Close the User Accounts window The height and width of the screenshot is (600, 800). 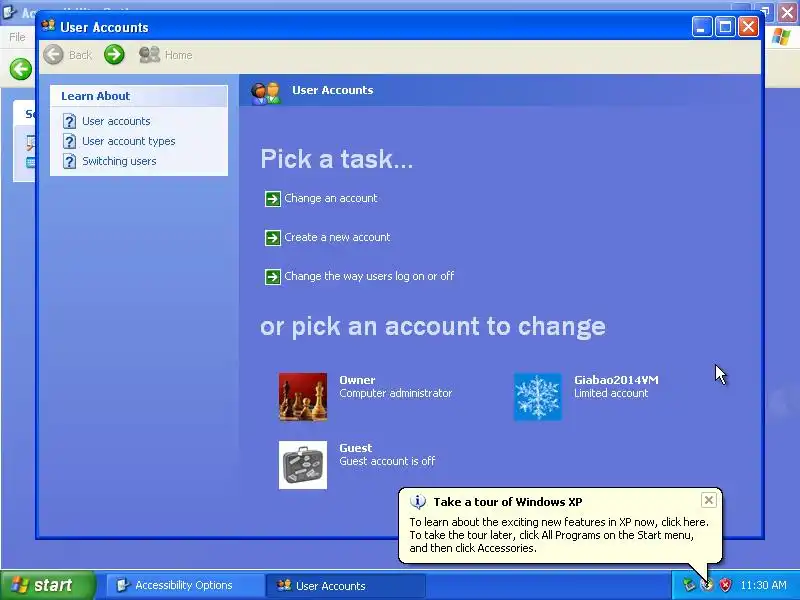[x=748, y=27]
